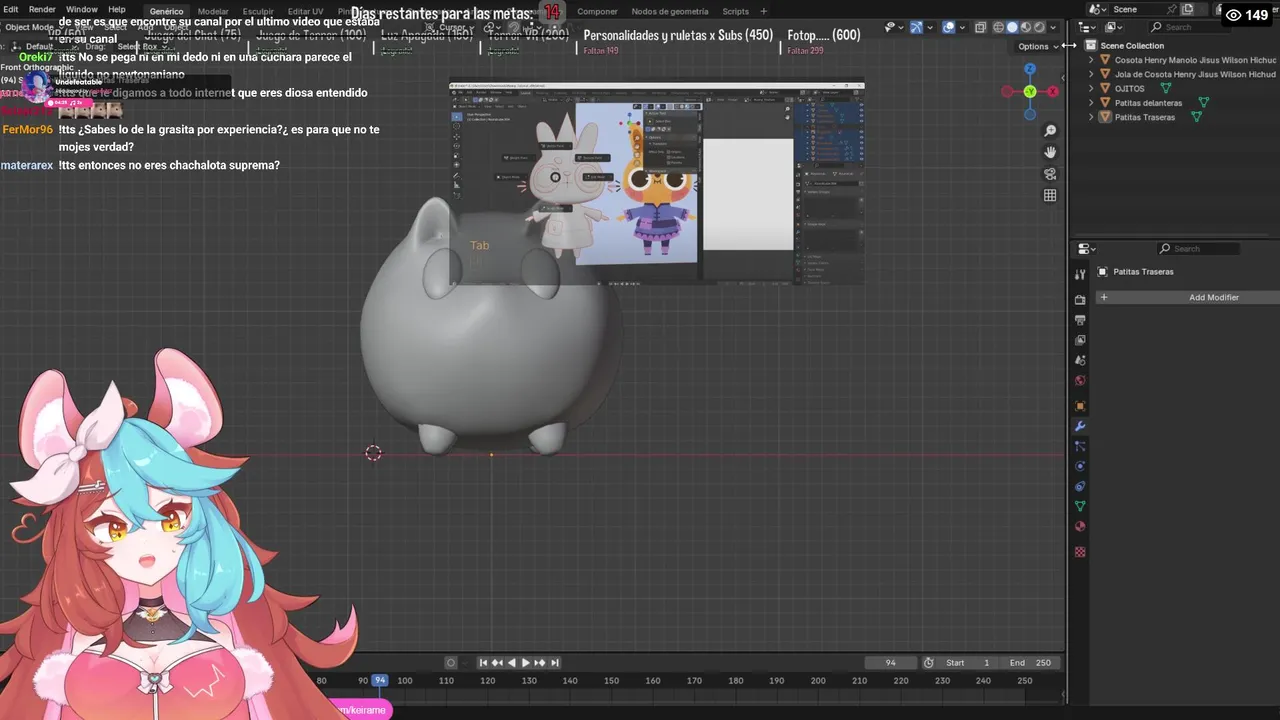
Task: Open the View Layer properties tab
Action: pos(1080,340)
